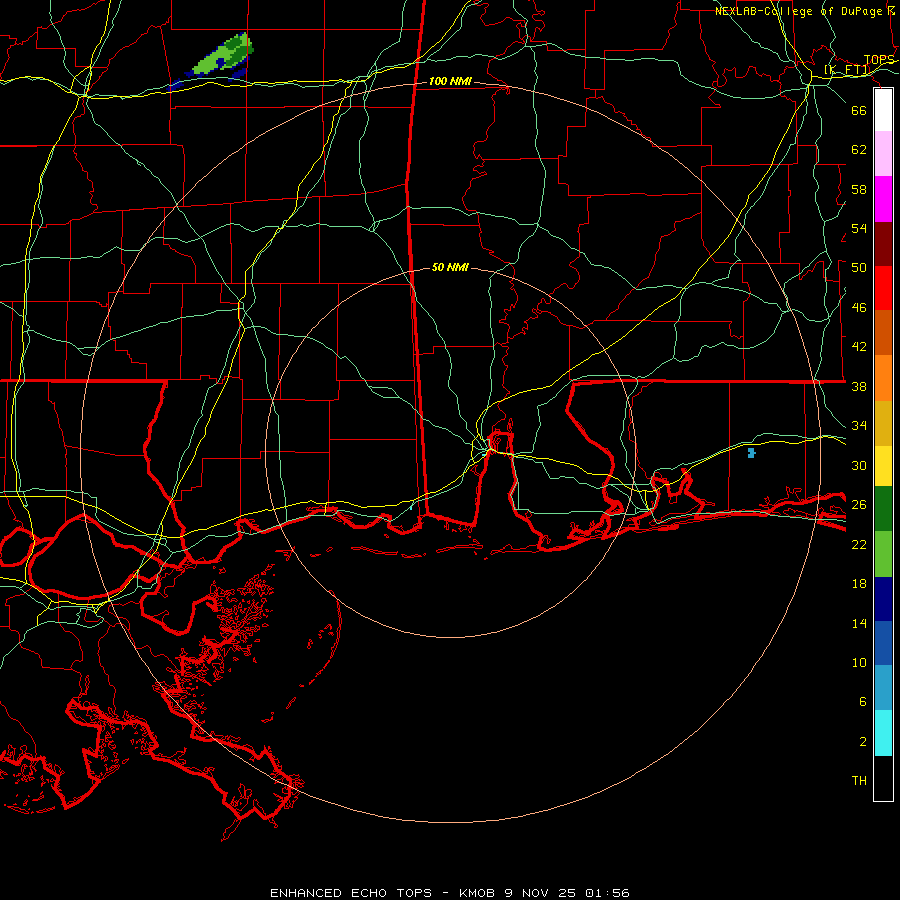
Task: Click the "(K FT)" units label
Action: point(847,70)
